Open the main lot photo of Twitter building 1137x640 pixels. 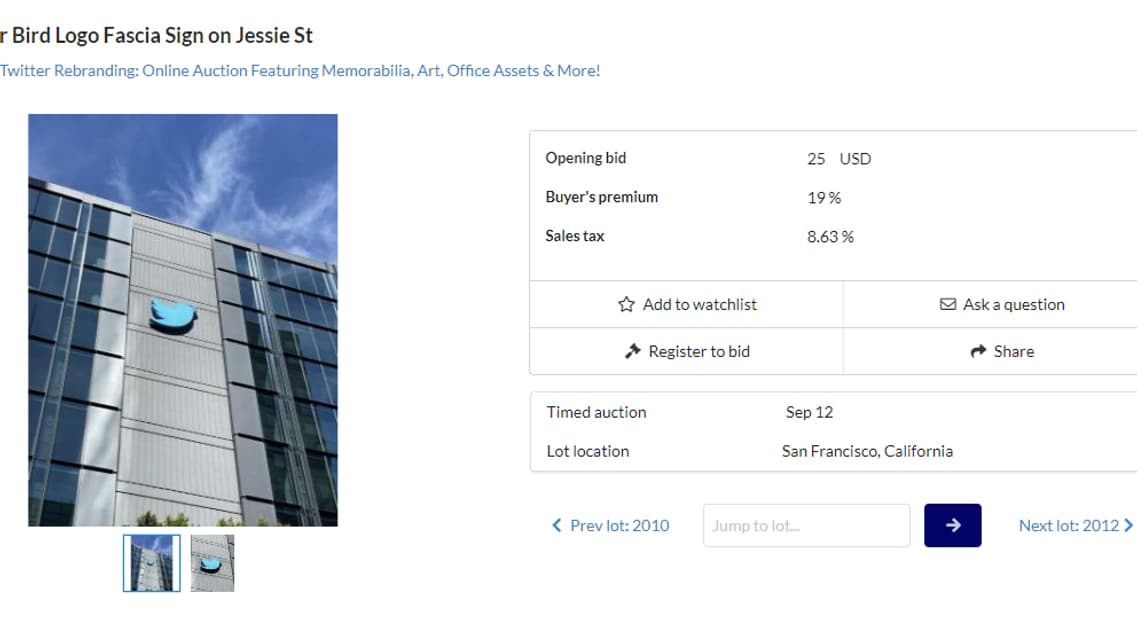coord(183,320)
